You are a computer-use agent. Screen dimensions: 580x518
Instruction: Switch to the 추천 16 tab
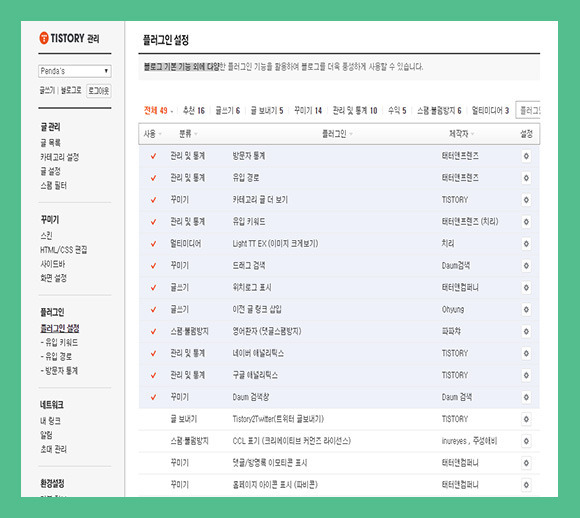(x=194, y=110)
